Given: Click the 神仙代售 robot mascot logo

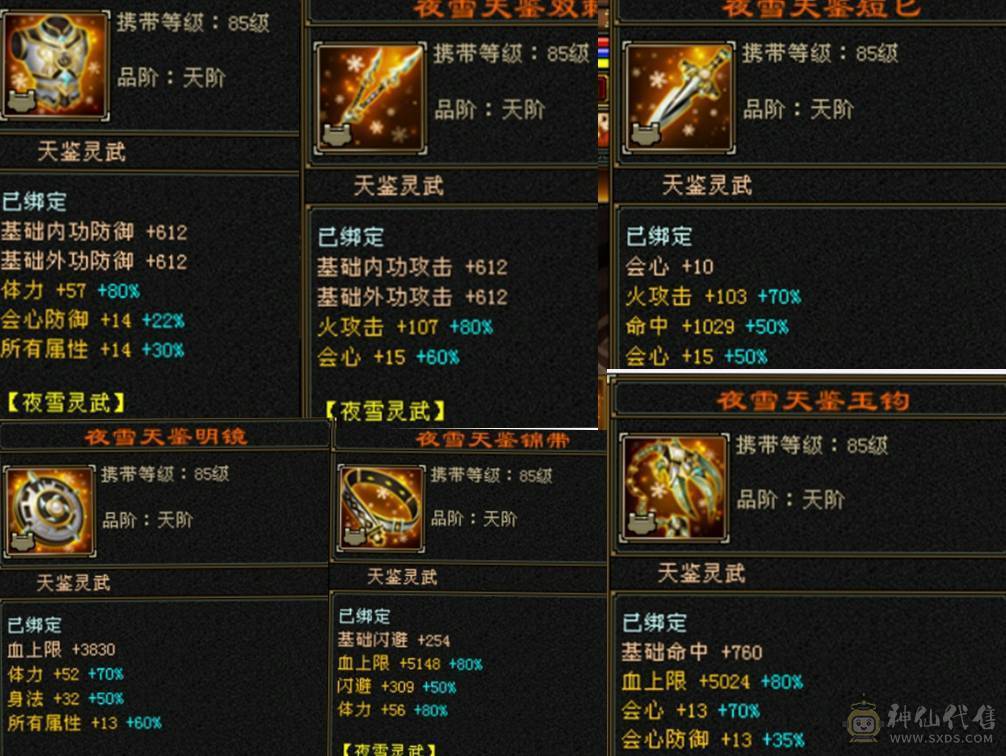Looking at the screenshot, I should coord(864,721).
